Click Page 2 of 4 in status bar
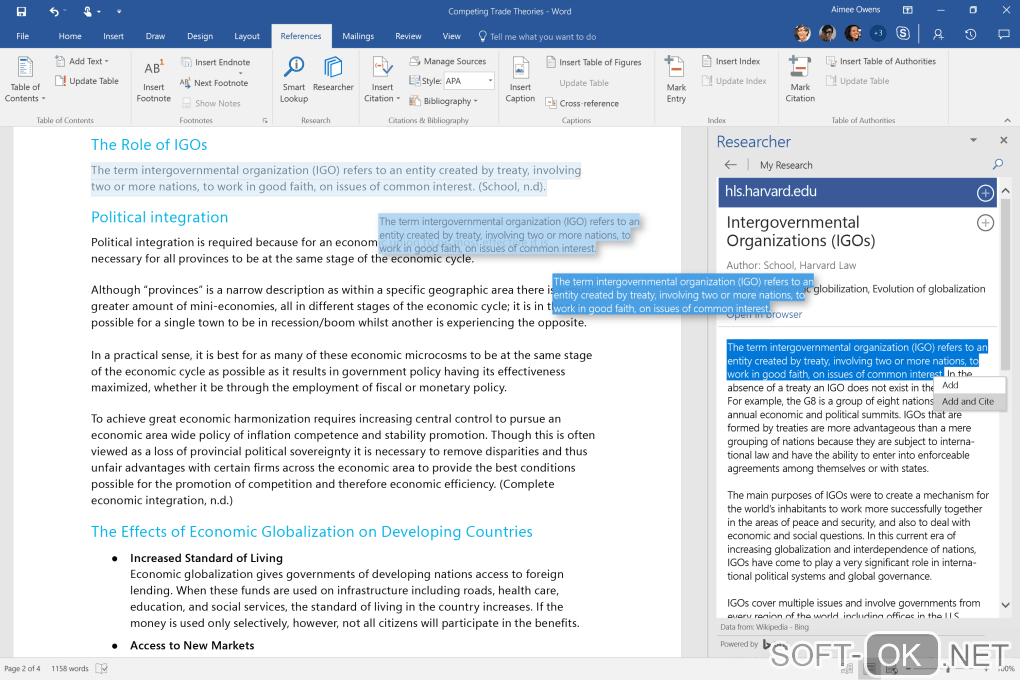This screenshot has width=1020, height=680. pyautogui.click(x=22, y=668)
